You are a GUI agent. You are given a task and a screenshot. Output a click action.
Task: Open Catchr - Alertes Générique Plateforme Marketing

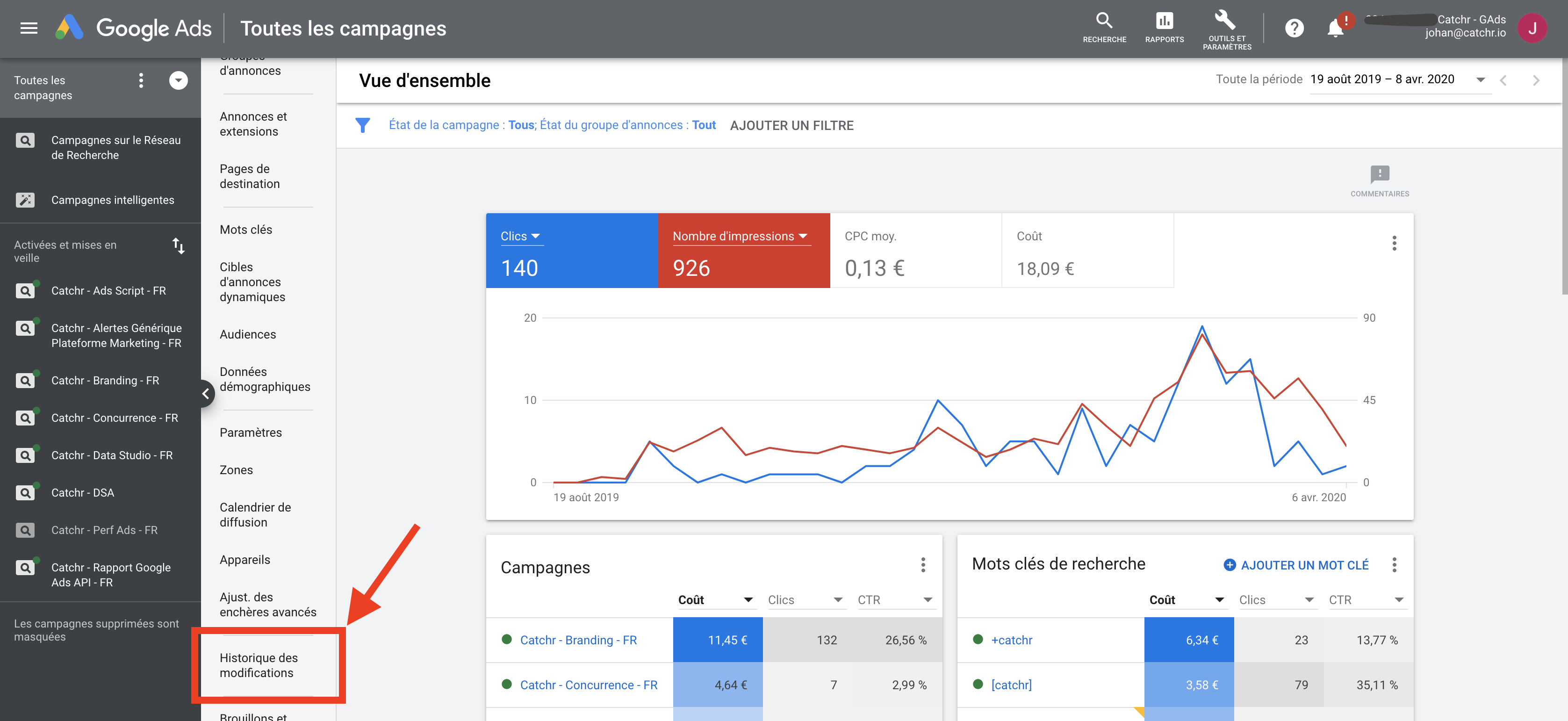pos(101,336)
